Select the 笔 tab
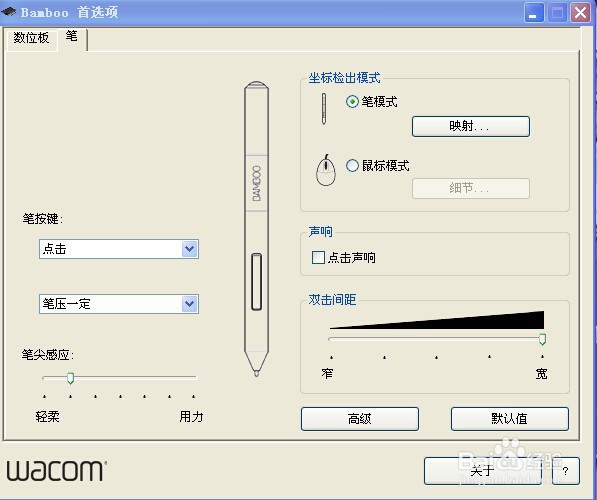 (72, 37)
